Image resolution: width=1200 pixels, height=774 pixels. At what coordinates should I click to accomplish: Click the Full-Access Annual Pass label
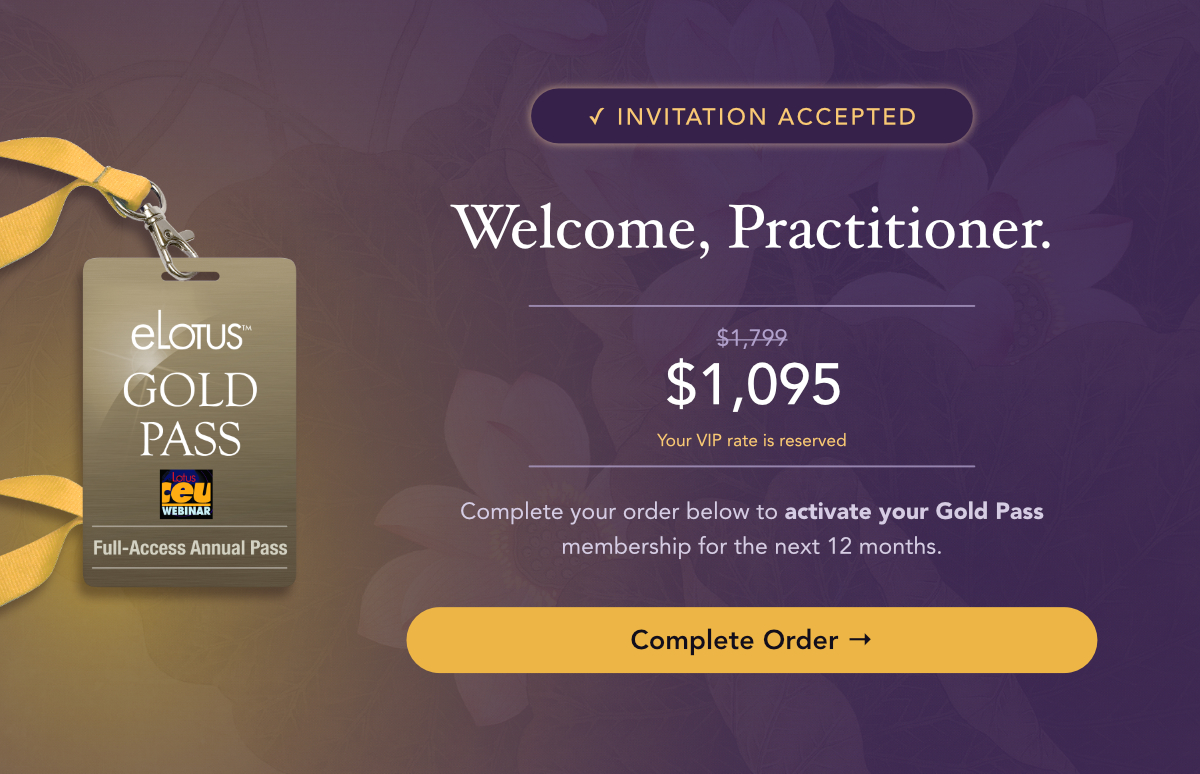click(x=190, y=548)
